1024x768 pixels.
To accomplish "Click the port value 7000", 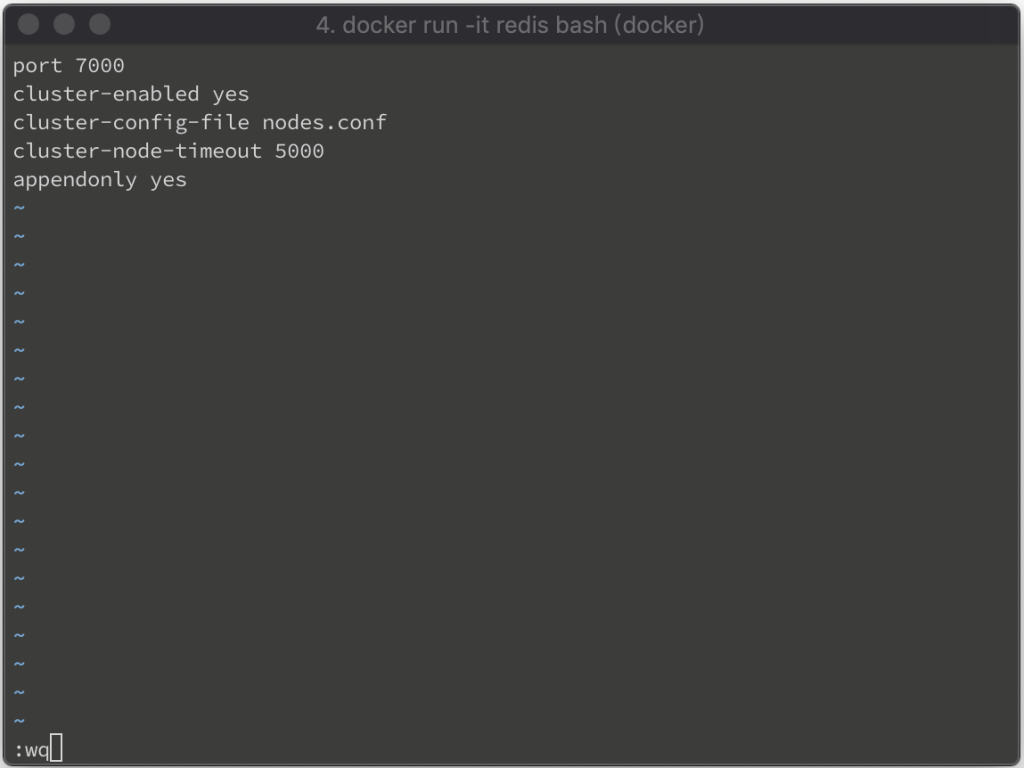I will (99, 65).
